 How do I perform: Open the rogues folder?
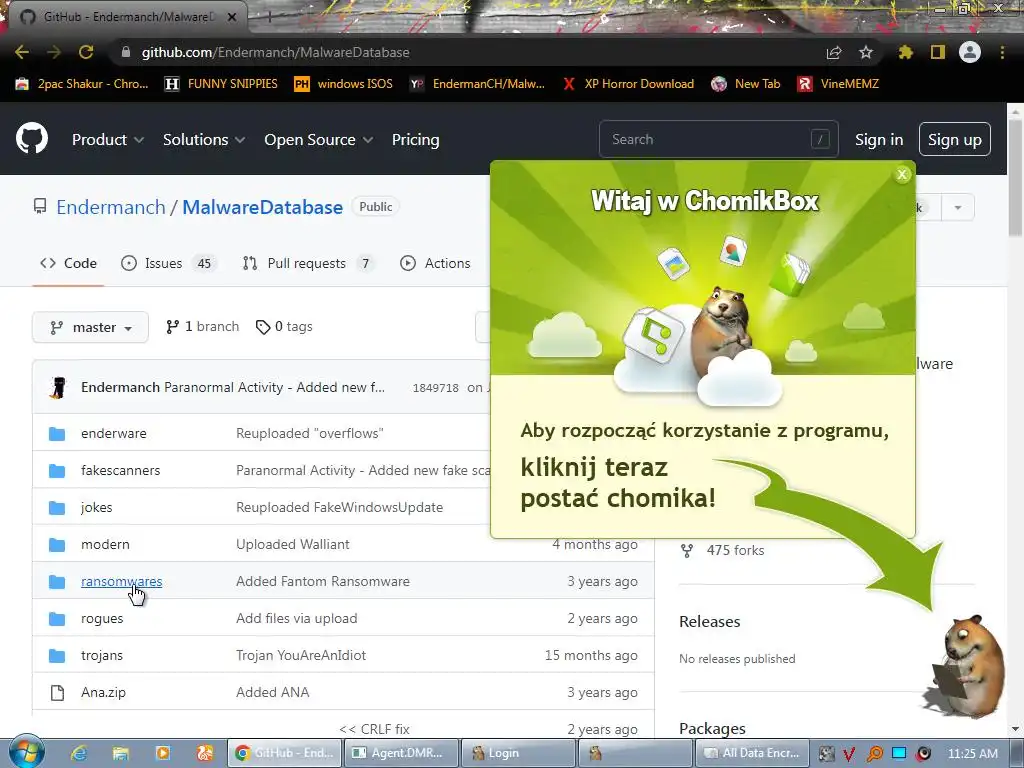[x=102, y=618]
